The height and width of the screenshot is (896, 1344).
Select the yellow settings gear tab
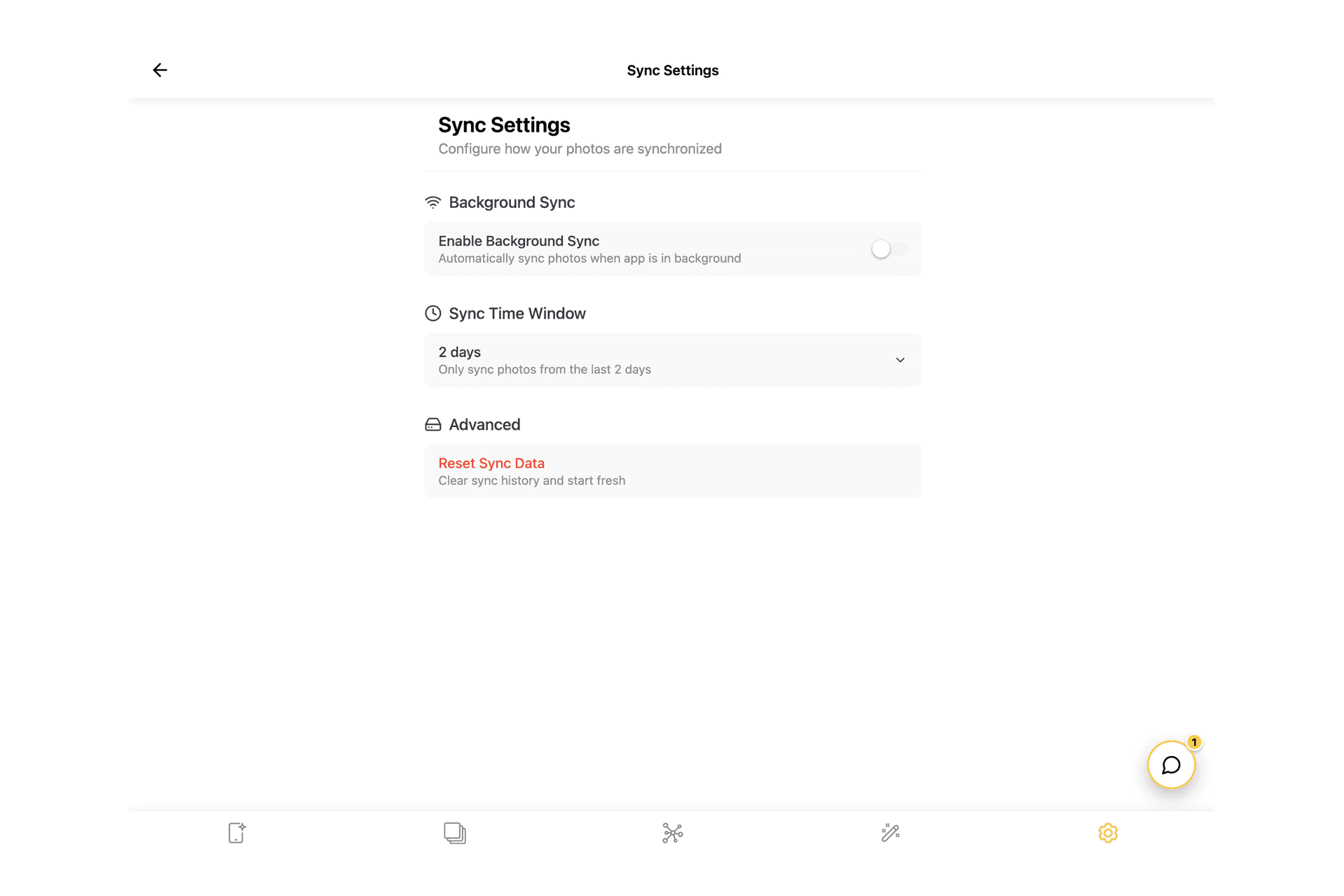click(x=1107, y=833)
